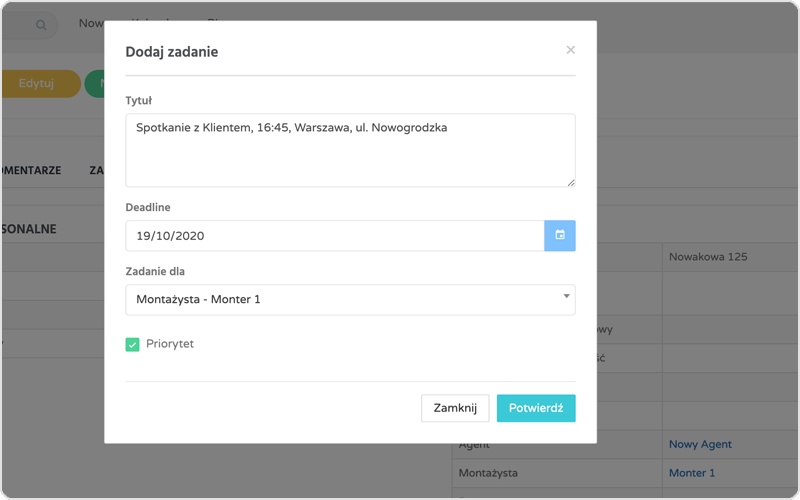Uncheck the Priorytet checkbox
Screen dimensions: 800x500
(132, 345)
